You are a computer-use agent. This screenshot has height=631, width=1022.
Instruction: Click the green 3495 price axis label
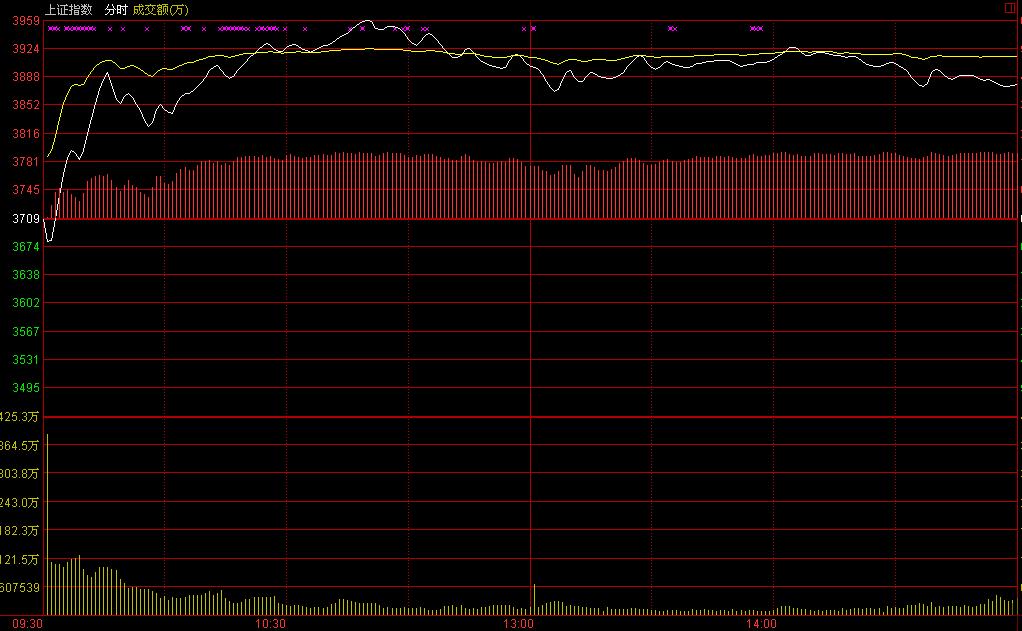coord(27,388)
